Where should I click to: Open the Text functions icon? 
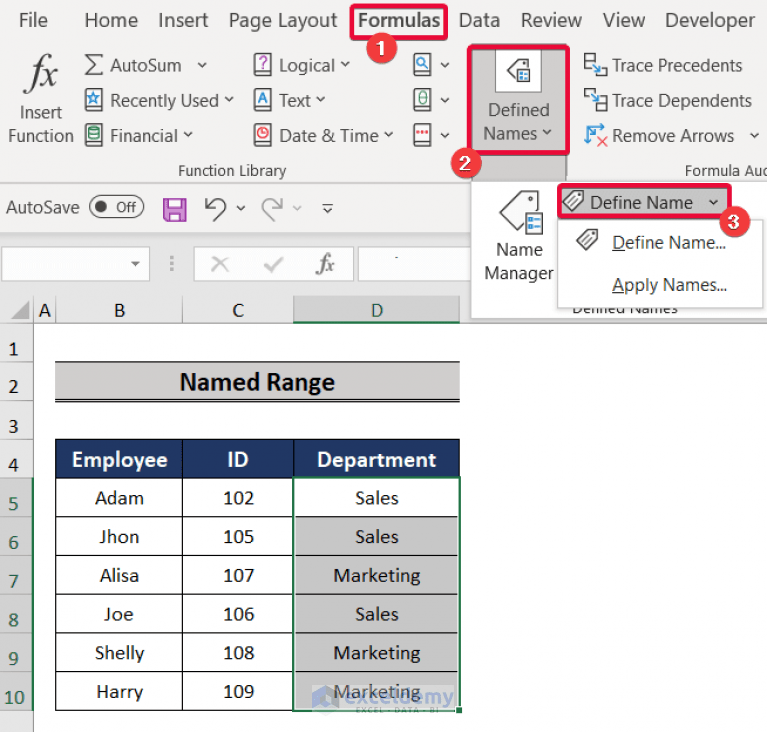pyautogui.click(x=263, y=100)
